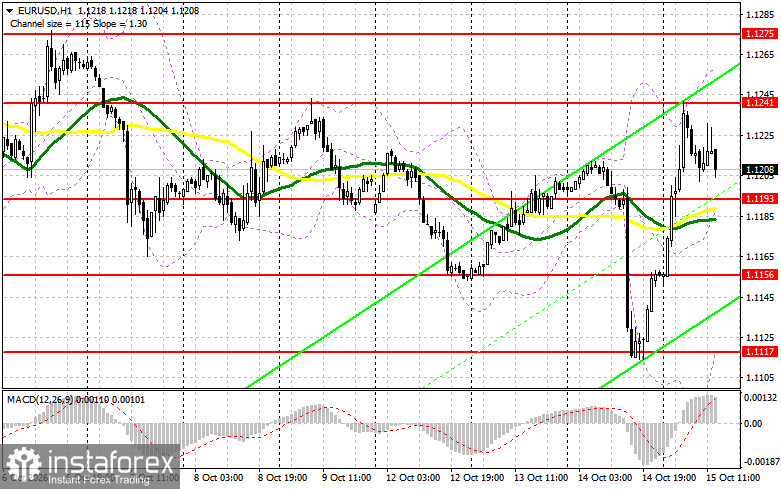
Task: Click the 1.1125 price axis value
Action: (x=760, y=338)
